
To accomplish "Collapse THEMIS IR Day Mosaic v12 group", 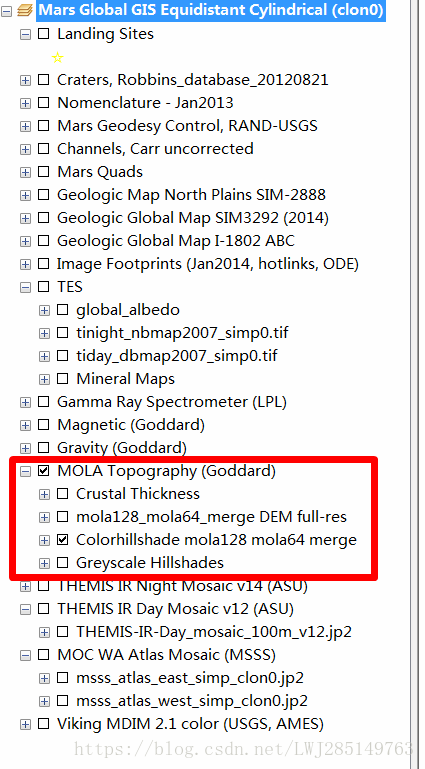I will pyautogui.click(x=25, y=610).
